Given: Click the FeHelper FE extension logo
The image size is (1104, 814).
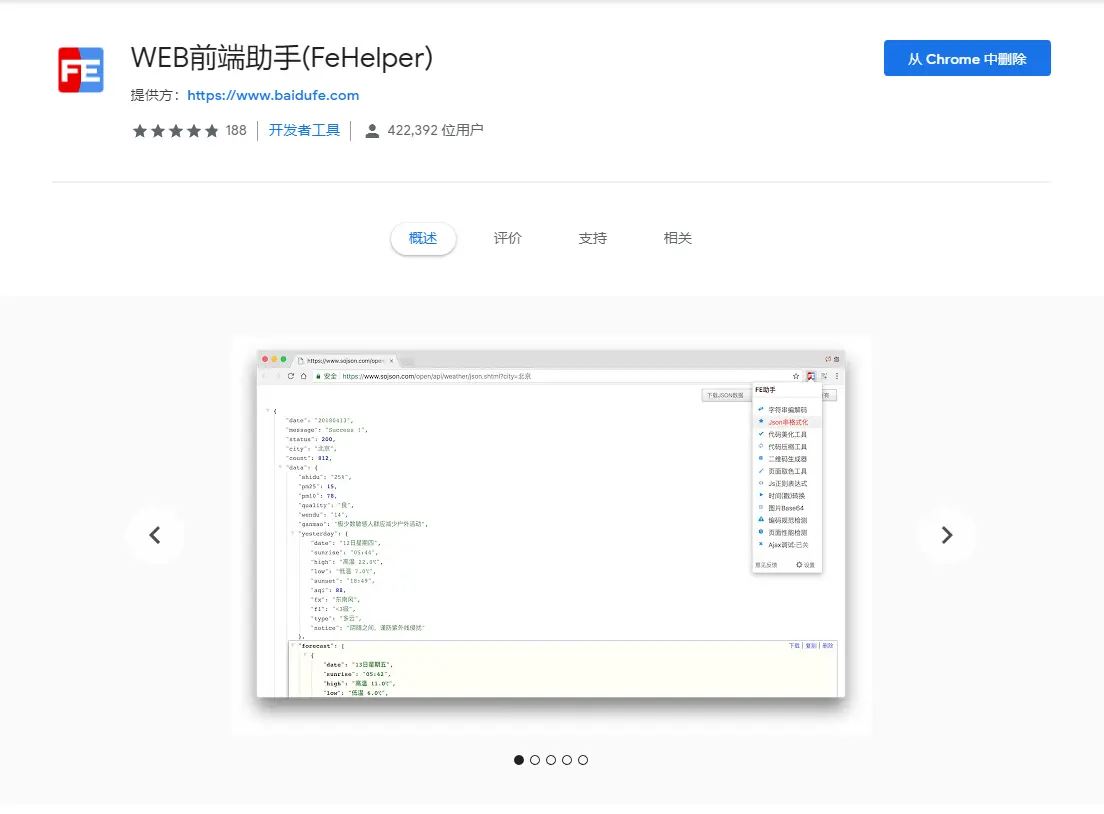Looking at the screenshot, I should pyautogui.click(x=81, y=70).
